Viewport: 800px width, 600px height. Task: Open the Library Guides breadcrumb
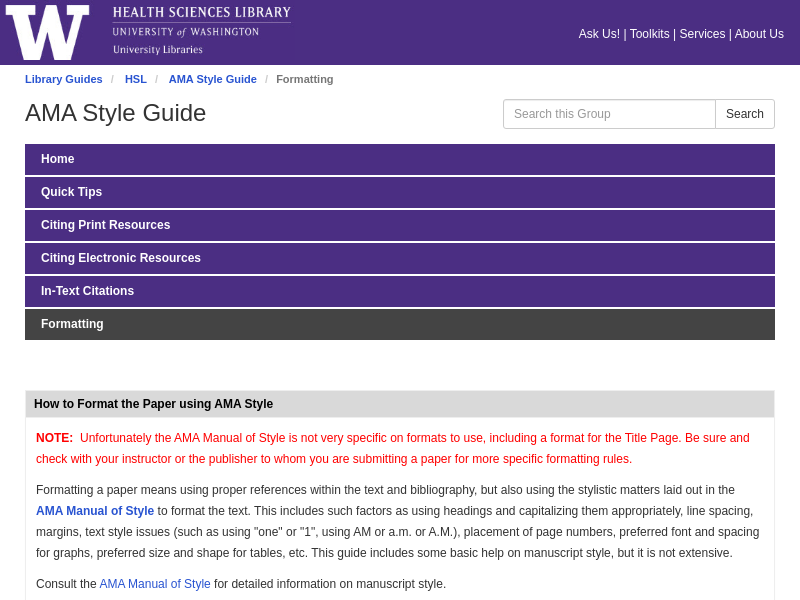coord(63,79)
